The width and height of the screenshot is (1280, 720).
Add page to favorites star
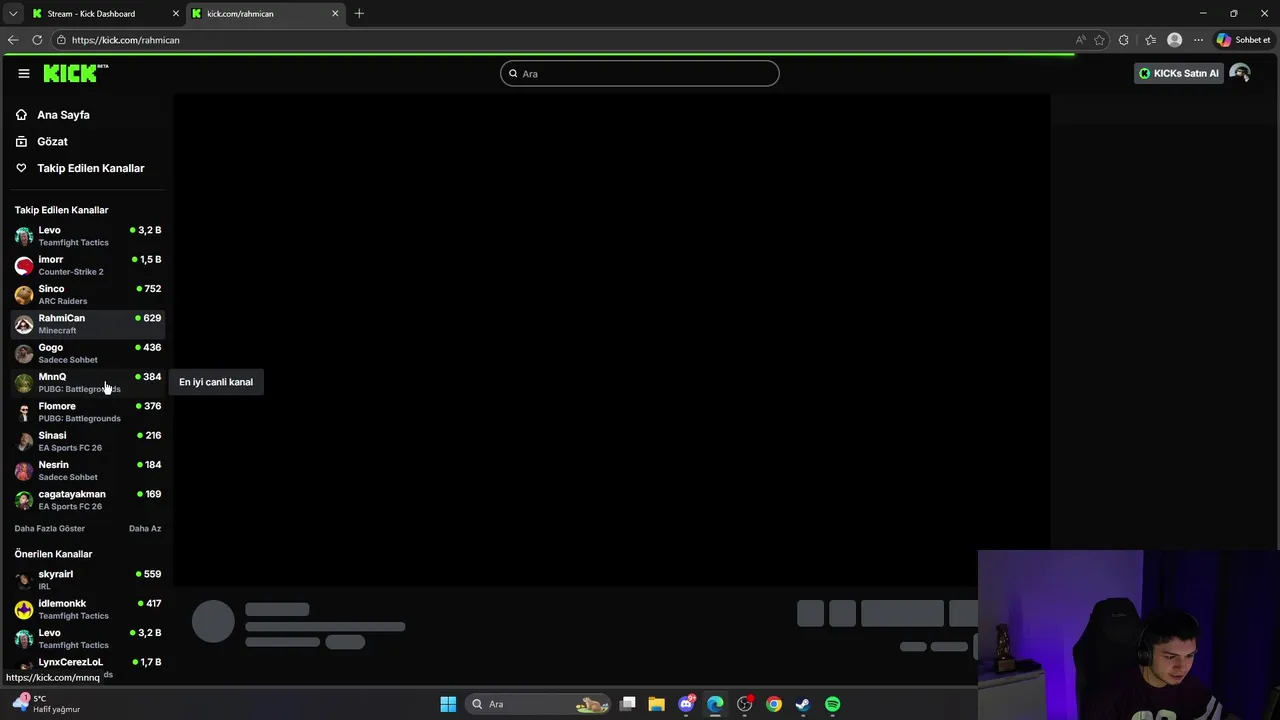point(1100,40)
